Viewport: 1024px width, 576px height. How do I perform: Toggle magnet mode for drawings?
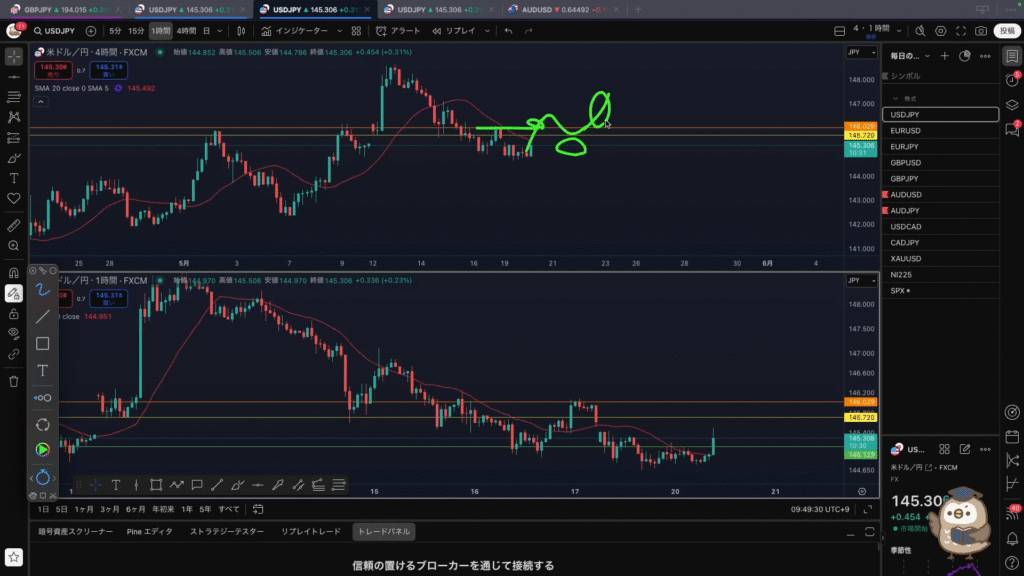click(x=14, y=273)
